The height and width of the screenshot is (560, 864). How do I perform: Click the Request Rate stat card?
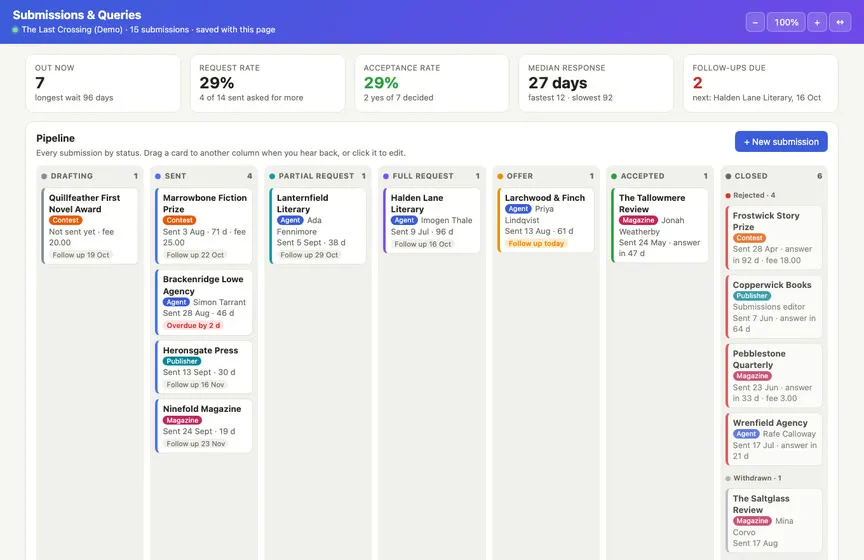point(268,83)
